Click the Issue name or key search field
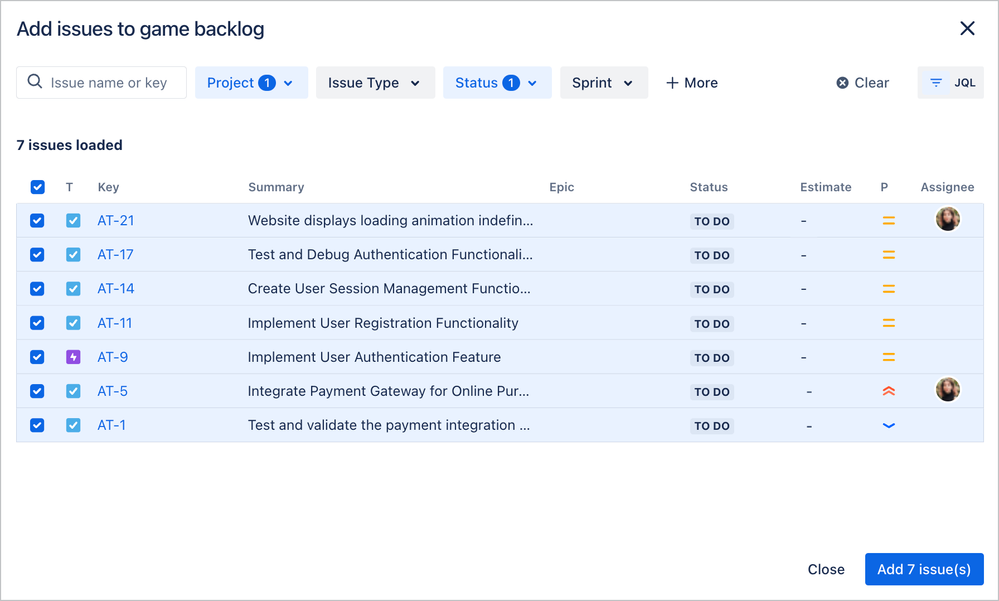 pos(101,83)
